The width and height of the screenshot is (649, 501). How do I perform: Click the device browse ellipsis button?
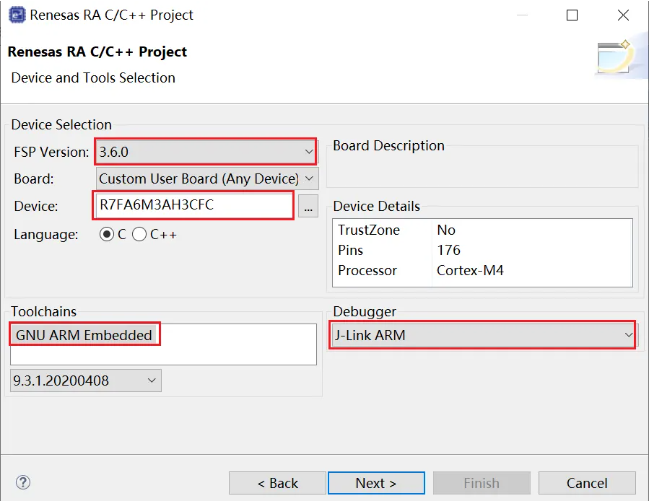tap(308, 206)
